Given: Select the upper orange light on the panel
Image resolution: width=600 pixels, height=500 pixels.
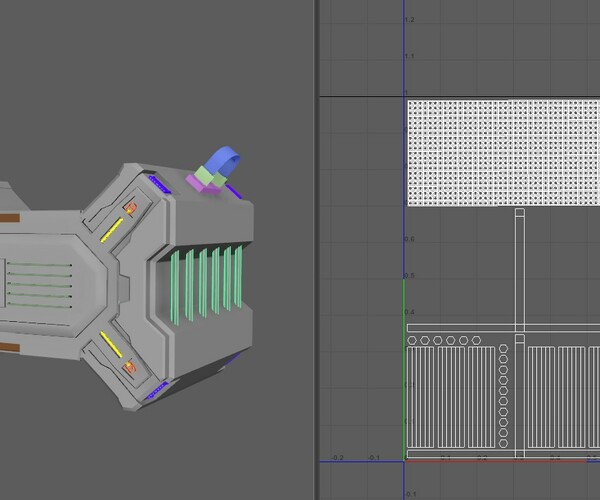Looking at the screenshot, I should [130, 208].
